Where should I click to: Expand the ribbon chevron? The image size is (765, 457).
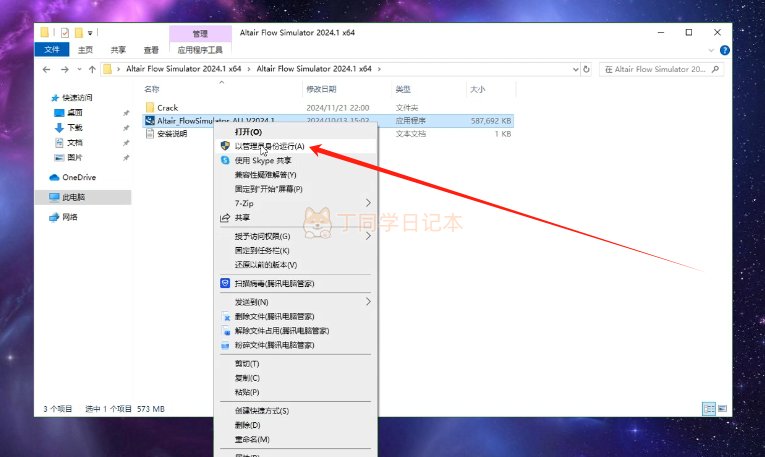click(711, 50)
